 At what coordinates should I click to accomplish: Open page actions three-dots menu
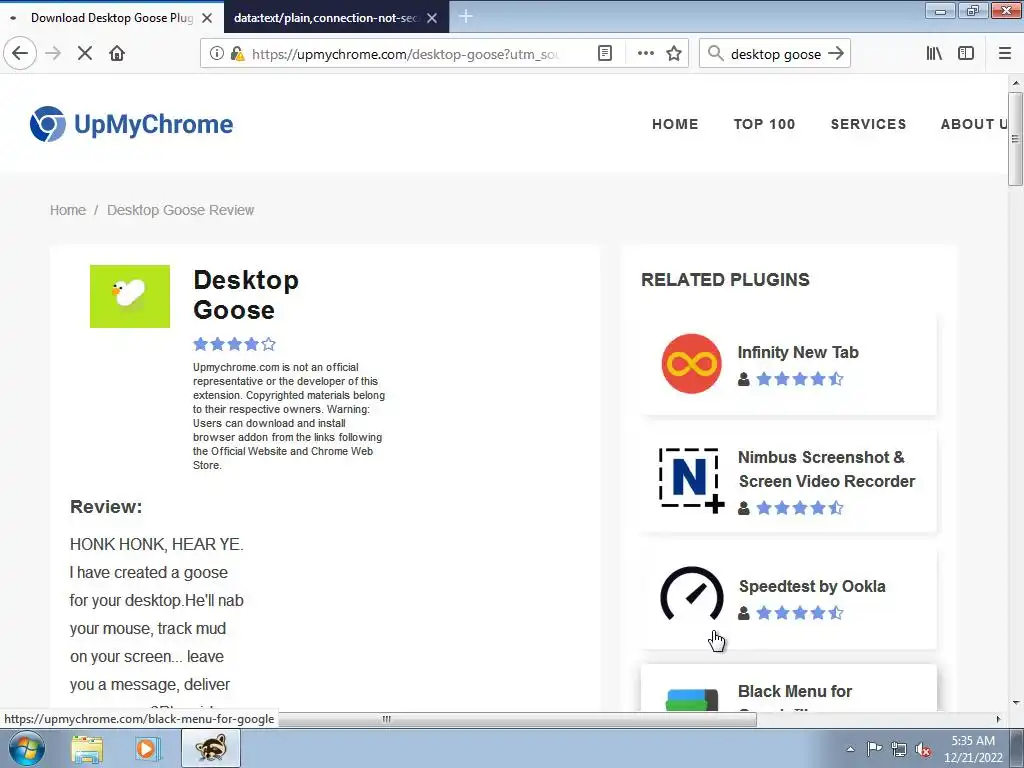tap(645, 54)
